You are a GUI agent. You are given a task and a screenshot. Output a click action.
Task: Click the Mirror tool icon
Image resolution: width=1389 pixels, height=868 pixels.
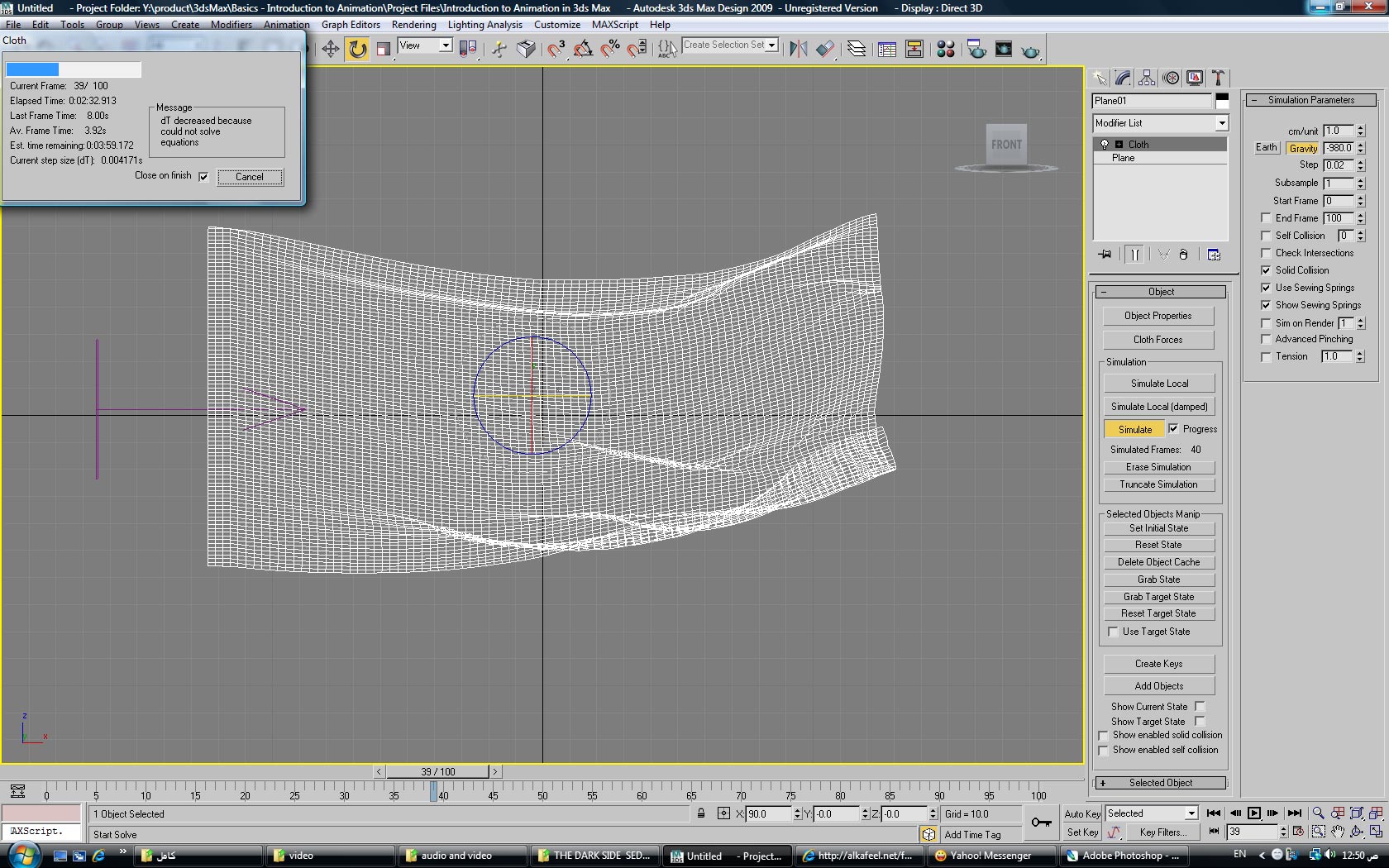[x=798, y=50]
